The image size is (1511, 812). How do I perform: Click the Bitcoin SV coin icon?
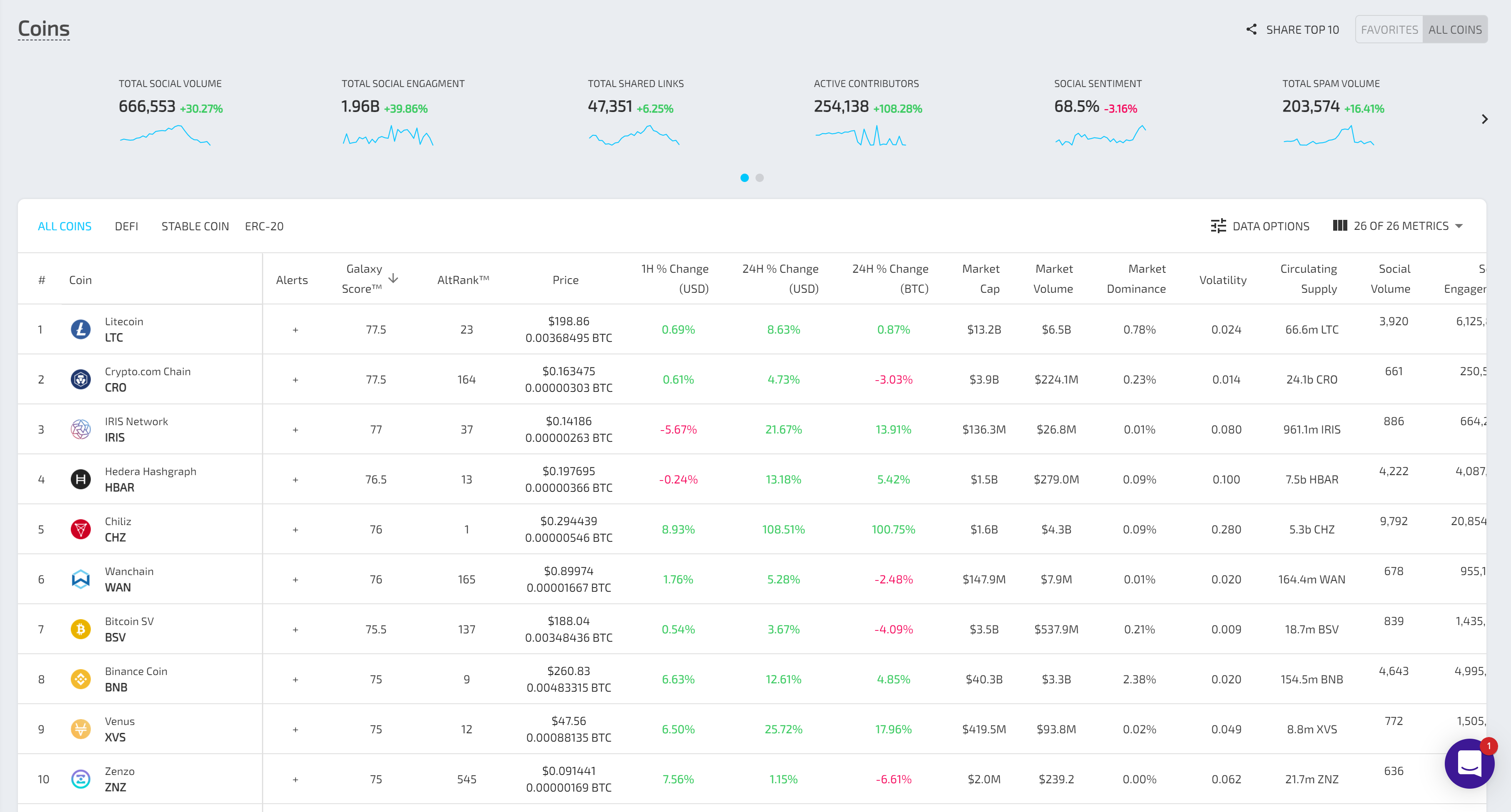click(x=80, y=628)
